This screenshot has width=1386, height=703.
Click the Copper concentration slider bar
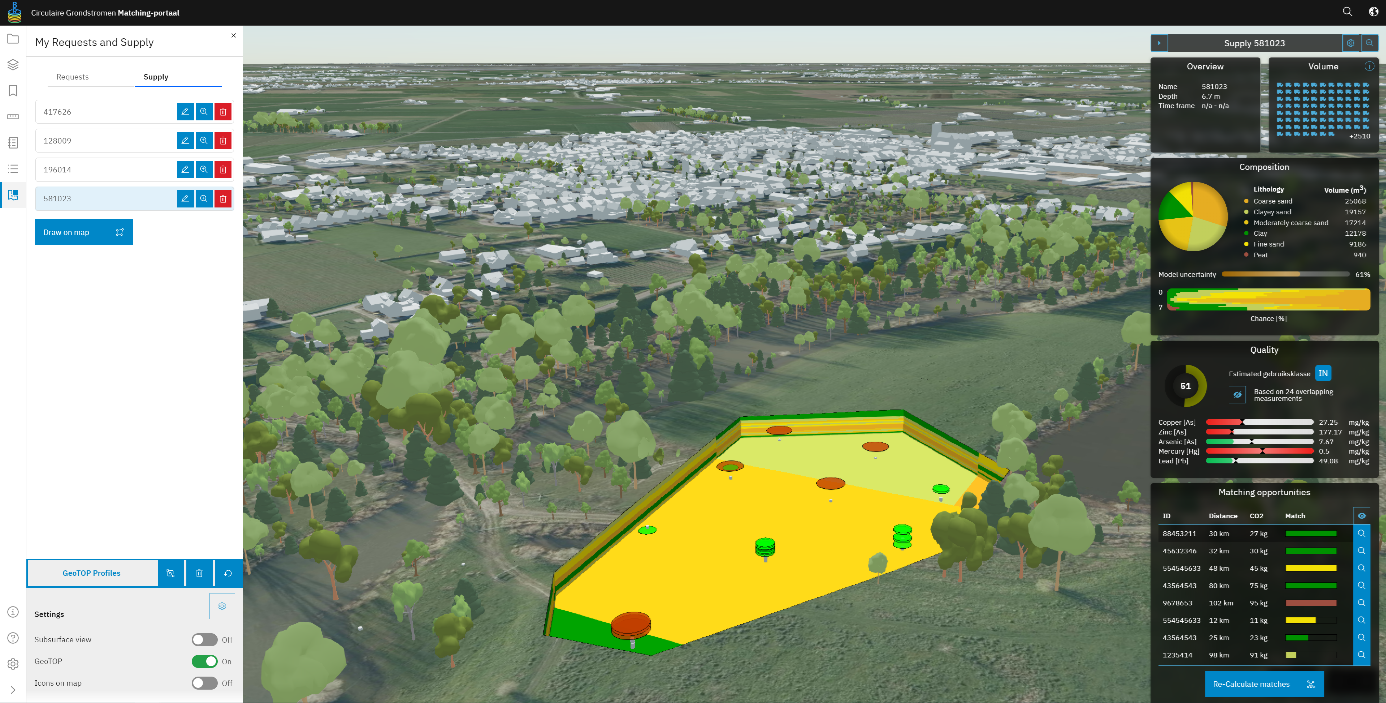tap(1260, 423)
